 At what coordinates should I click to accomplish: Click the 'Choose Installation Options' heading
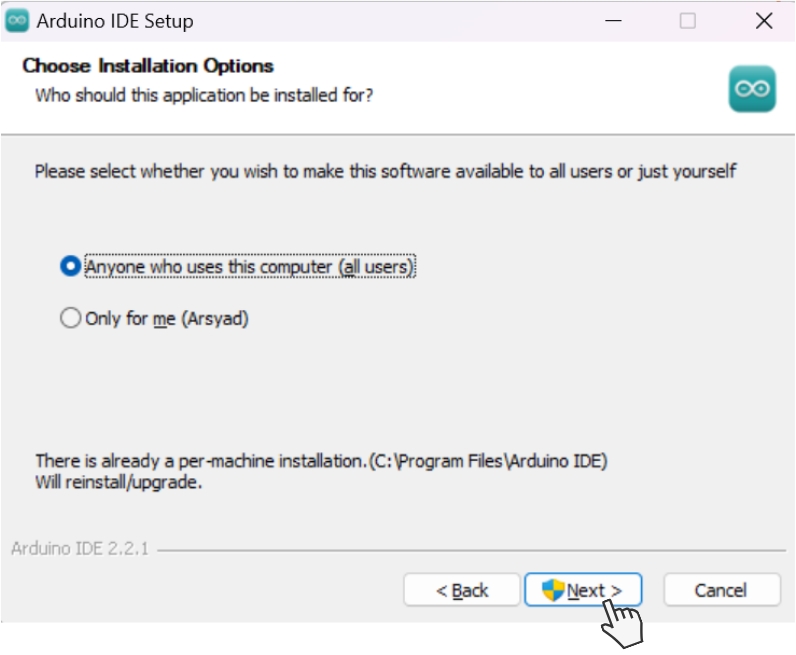(x=148, y=66)
